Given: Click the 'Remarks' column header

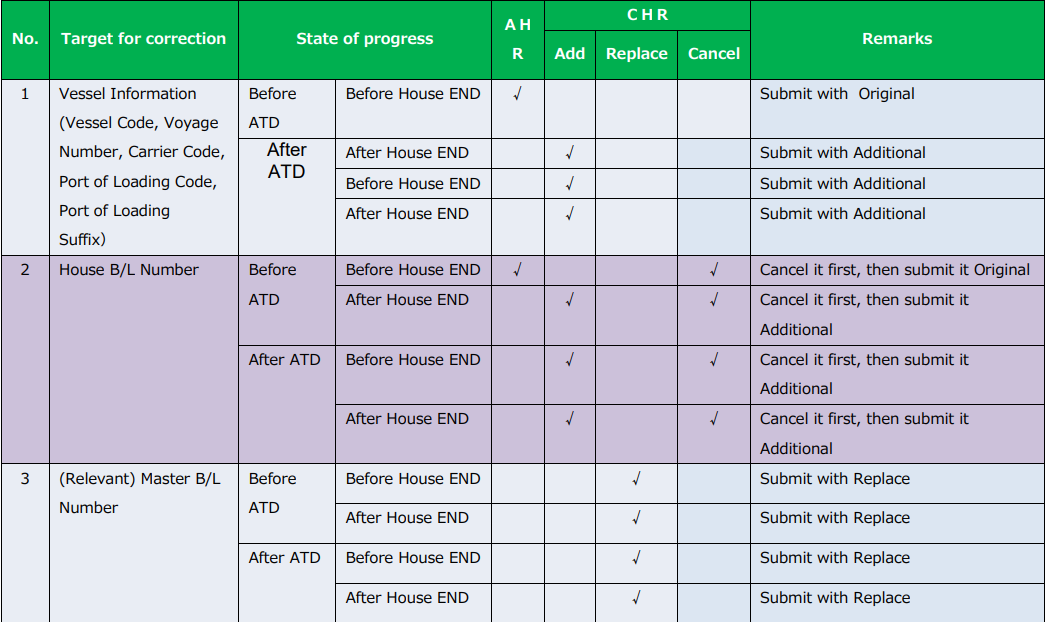Looking at the screenshot, I should pos(897,39).
